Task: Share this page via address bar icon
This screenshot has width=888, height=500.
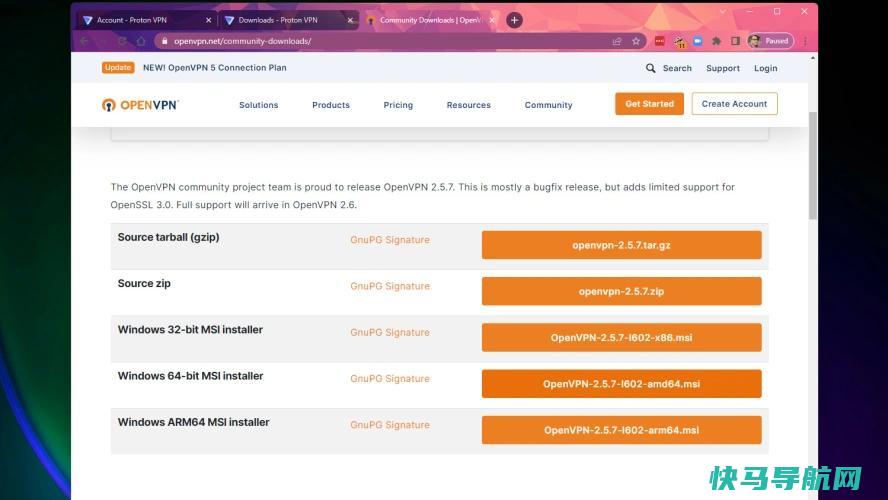Action: pyautogui.click(x=617, y=41)
